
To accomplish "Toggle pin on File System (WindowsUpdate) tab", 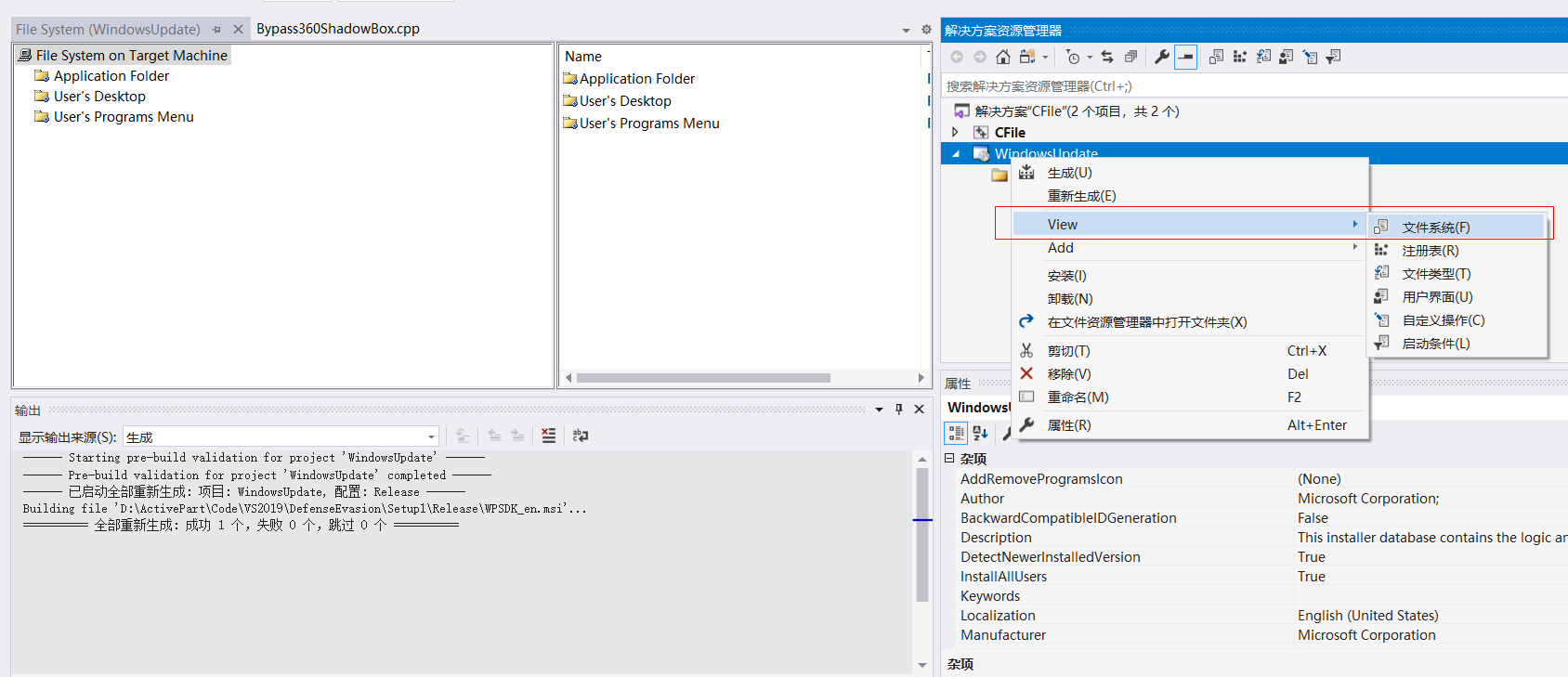I will point(216,30).
